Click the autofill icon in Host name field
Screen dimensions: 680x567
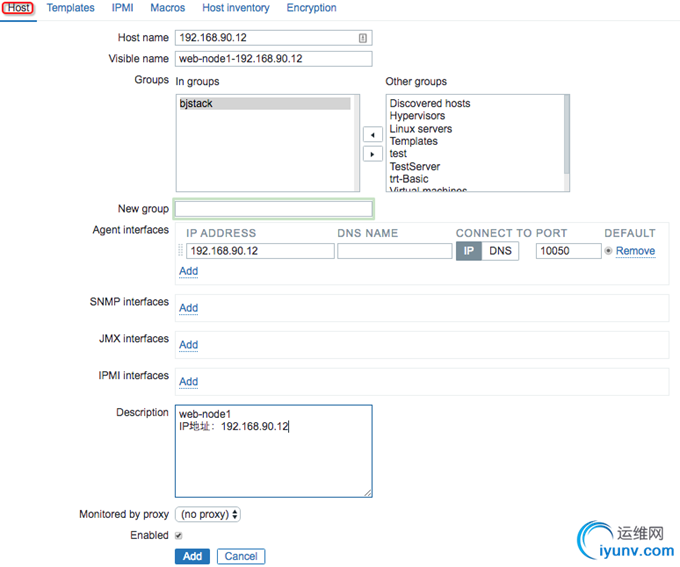coord(363,38)
